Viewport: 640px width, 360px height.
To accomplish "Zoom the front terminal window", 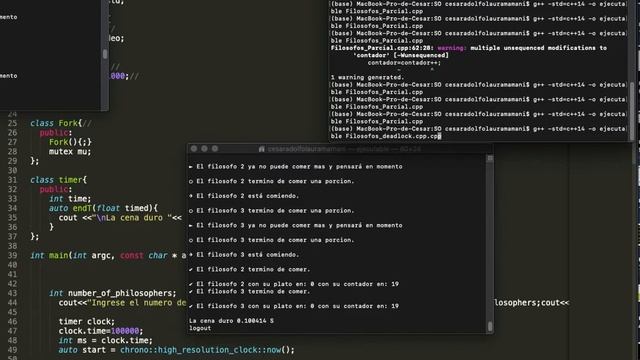I will point(215,149).
